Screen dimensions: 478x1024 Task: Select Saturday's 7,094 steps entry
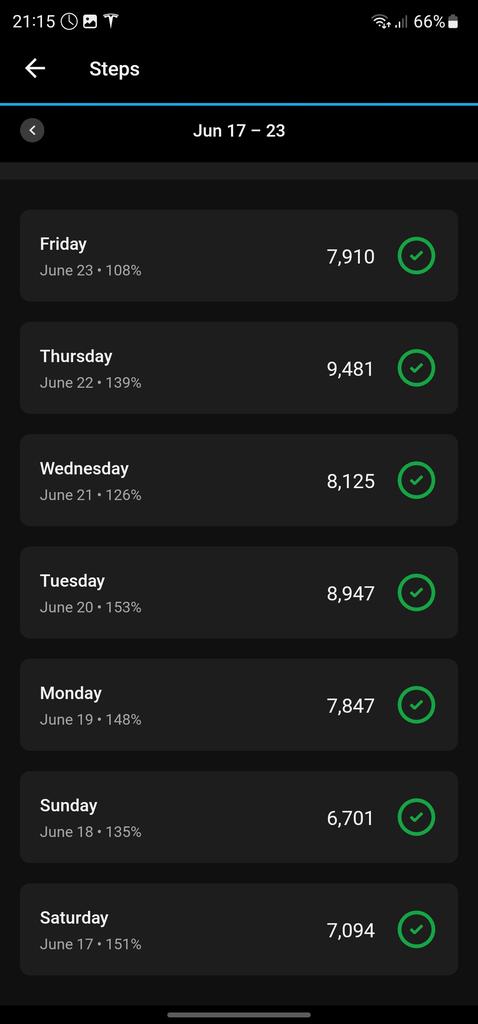click(239, 929)
